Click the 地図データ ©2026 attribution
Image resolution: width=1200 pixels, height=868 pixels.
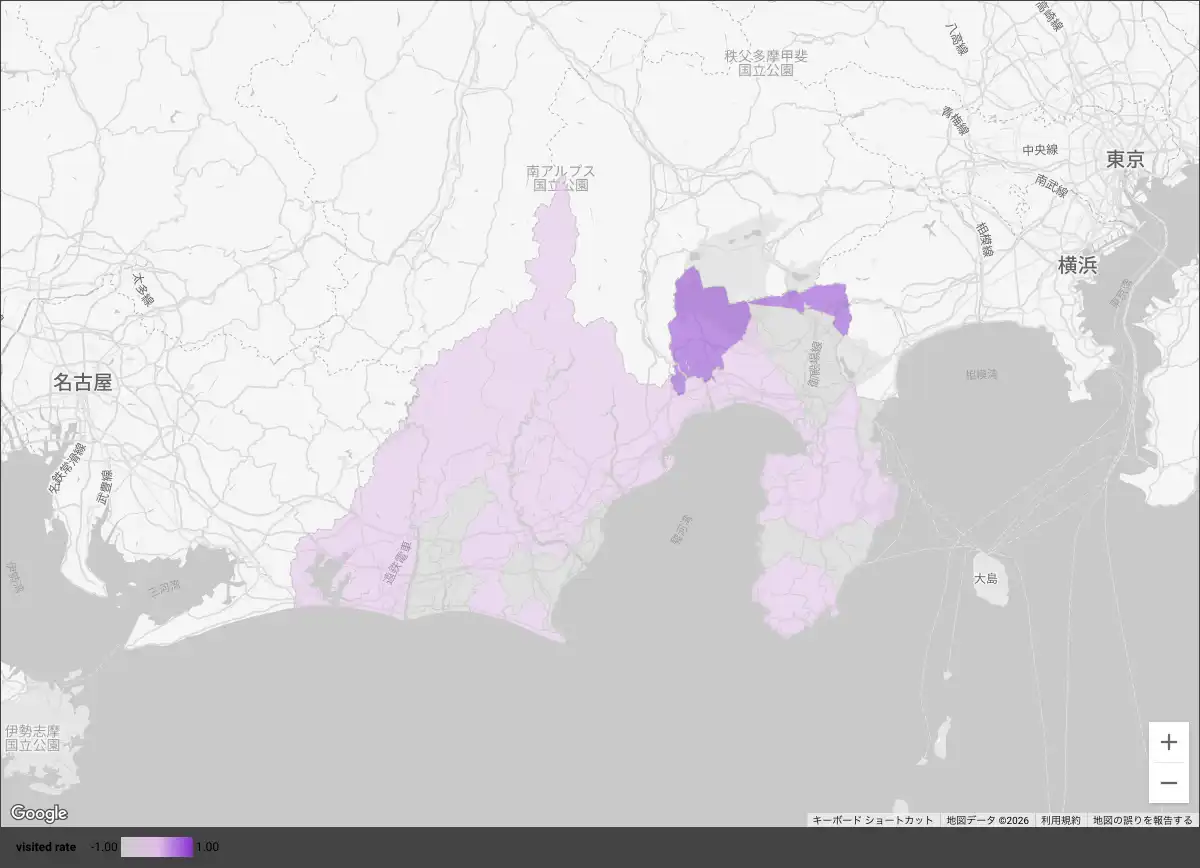pos(987,820)
